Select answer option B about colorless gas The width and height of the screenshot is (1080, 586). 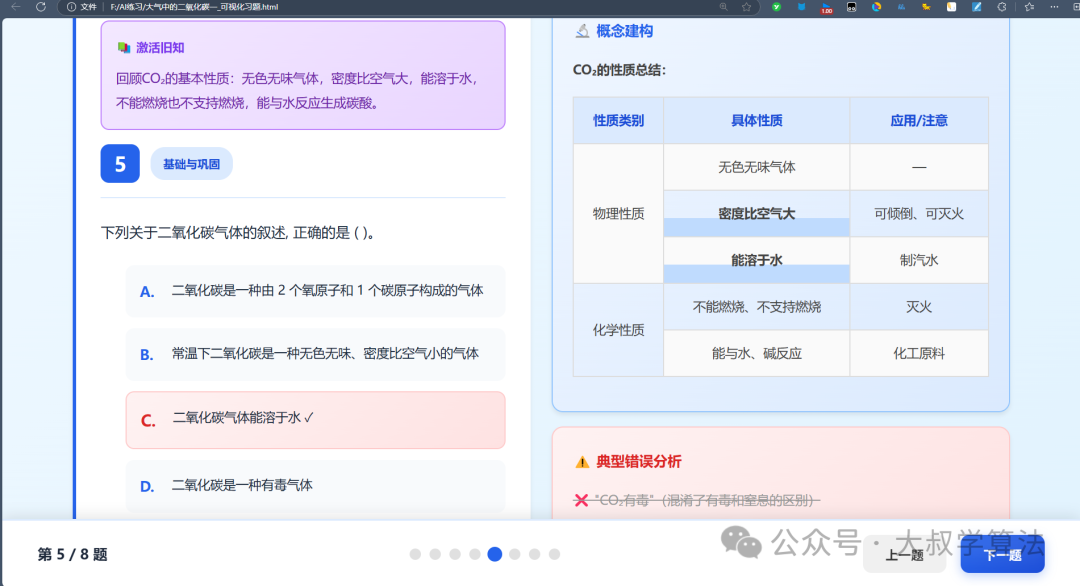[x=315, y=355]
